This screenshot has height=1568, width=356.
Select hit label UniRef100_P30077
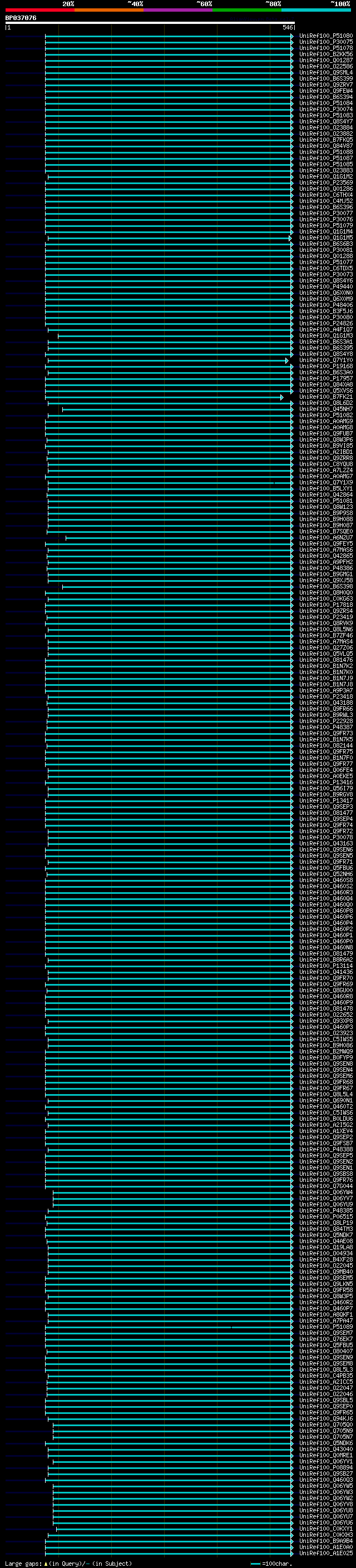point(325,213)
